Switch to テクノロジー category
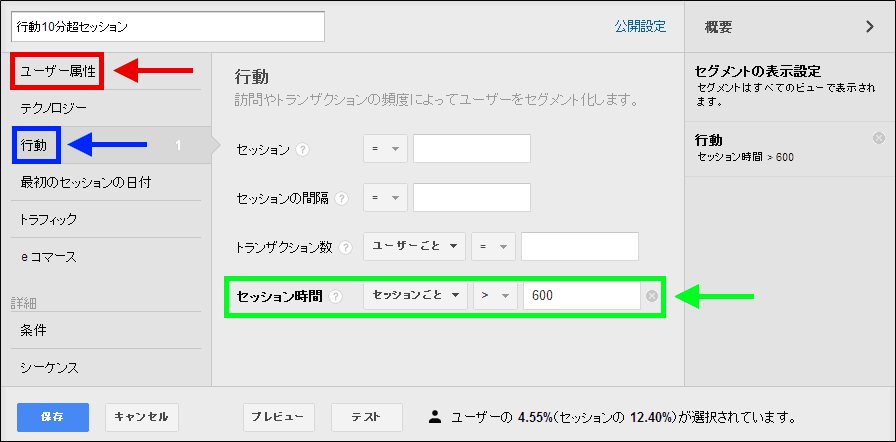This screenshot has width=896, height=442. click(54, 107)
